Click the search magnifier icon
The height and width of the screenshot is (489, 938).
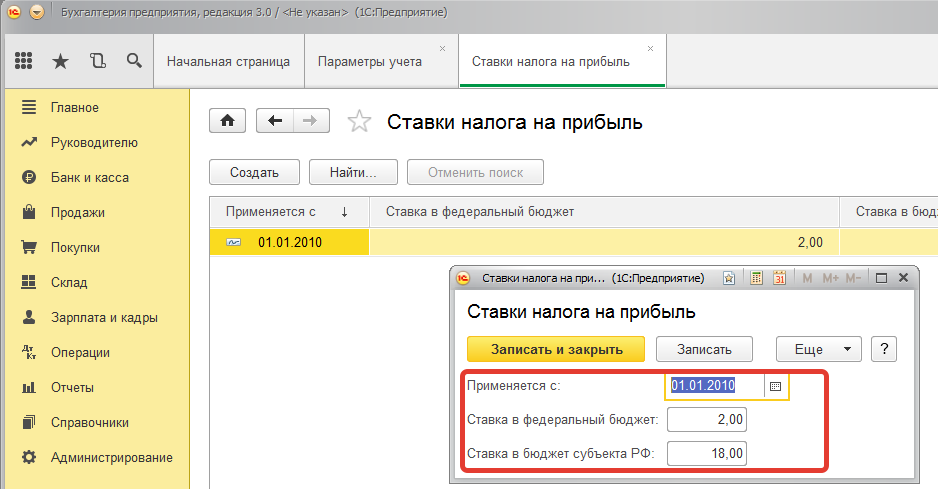click(134, 61)
